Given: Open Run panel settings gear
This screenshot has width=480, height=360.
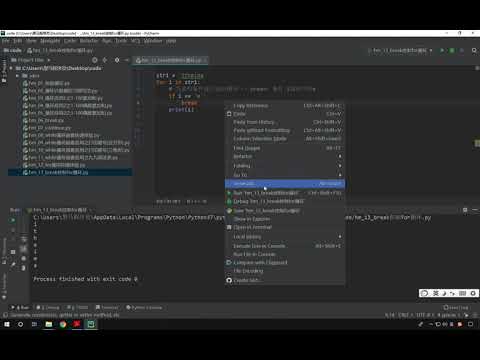Looking at the screenshot, I should (465, 210).
